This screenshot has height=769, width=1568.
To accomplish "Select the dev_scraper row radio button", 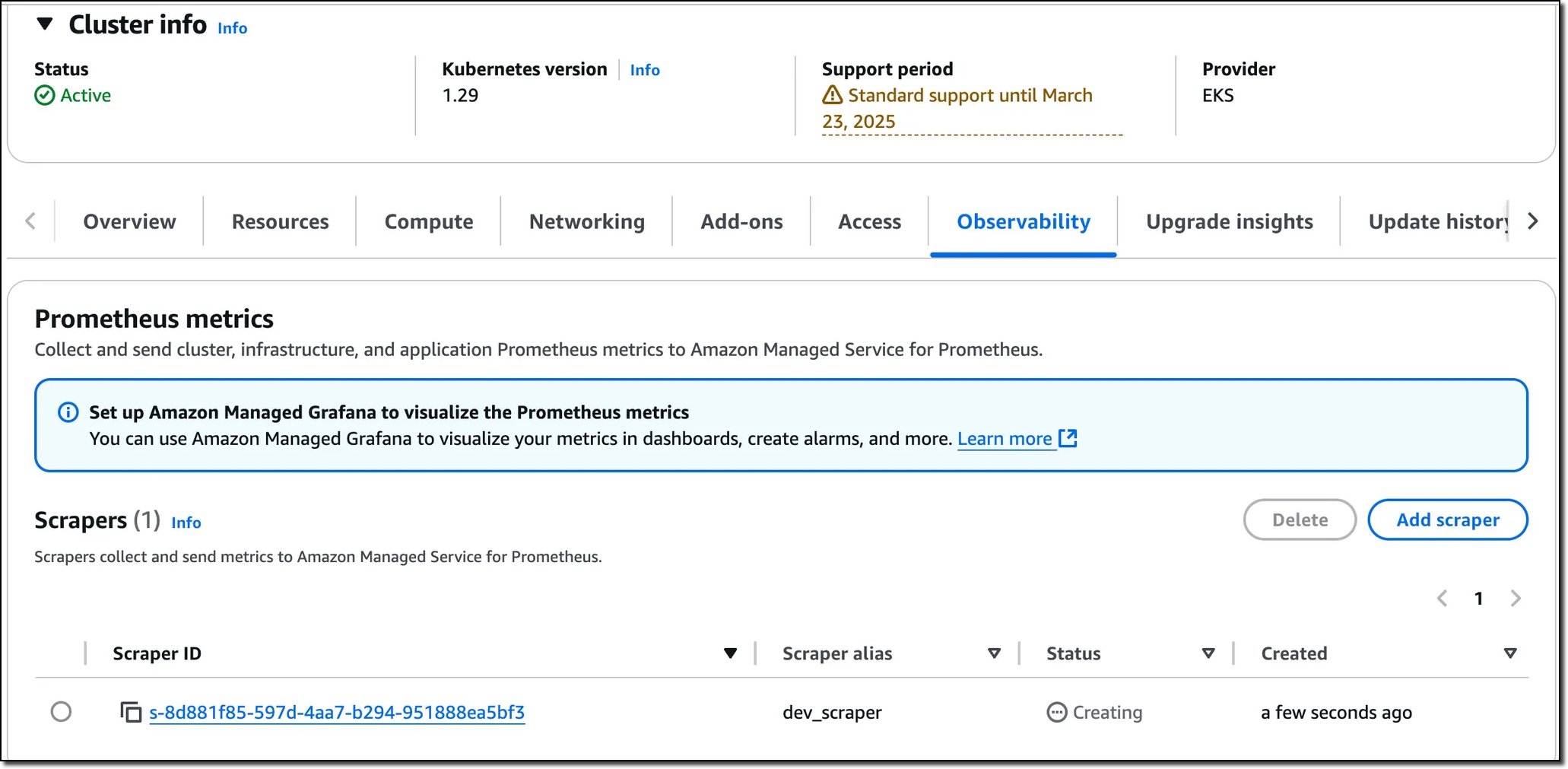I will [x=61, y=712].
